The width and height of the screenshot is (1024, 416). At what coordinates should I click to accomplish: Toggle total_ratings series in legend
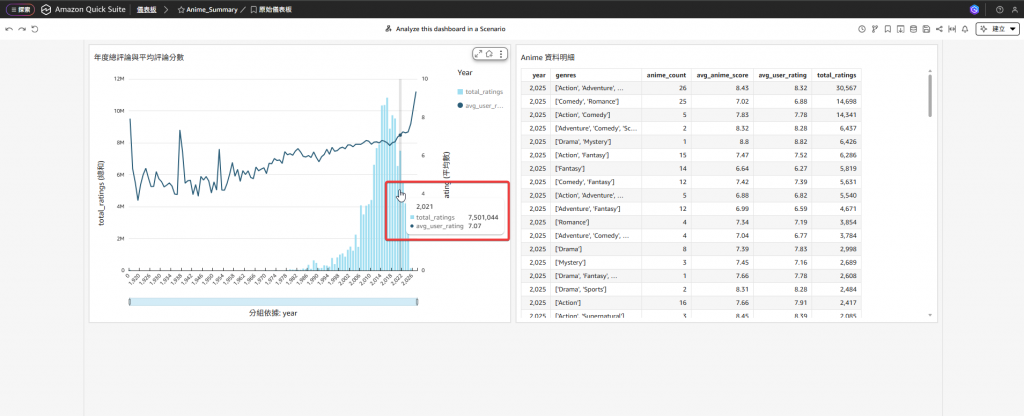(x=481, y=91)
